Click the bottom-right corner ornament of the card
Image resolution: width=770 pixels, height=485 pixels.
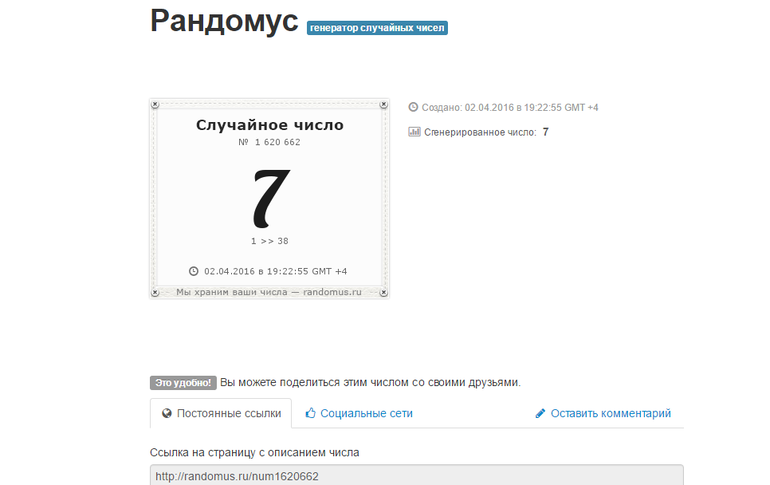pos(384,292)
